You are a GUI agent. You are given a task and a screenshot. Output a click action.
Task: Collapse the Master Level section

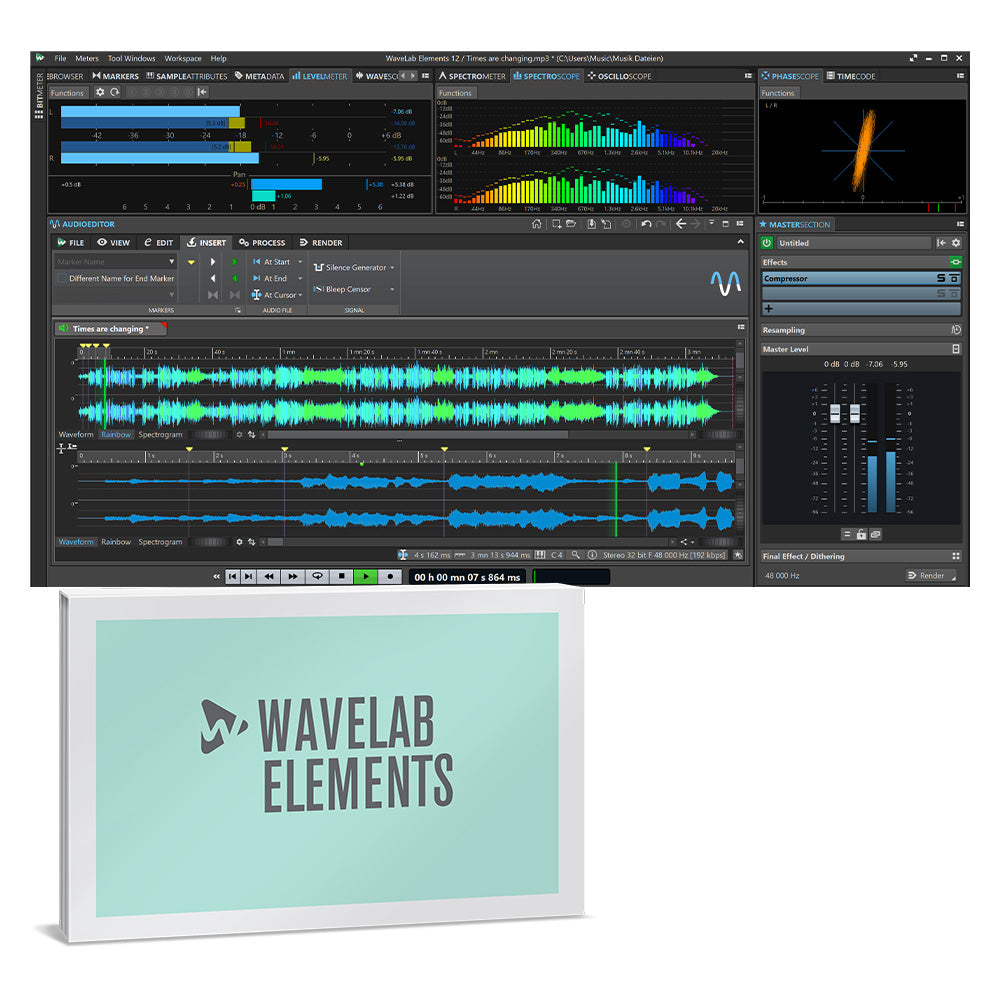955,349
